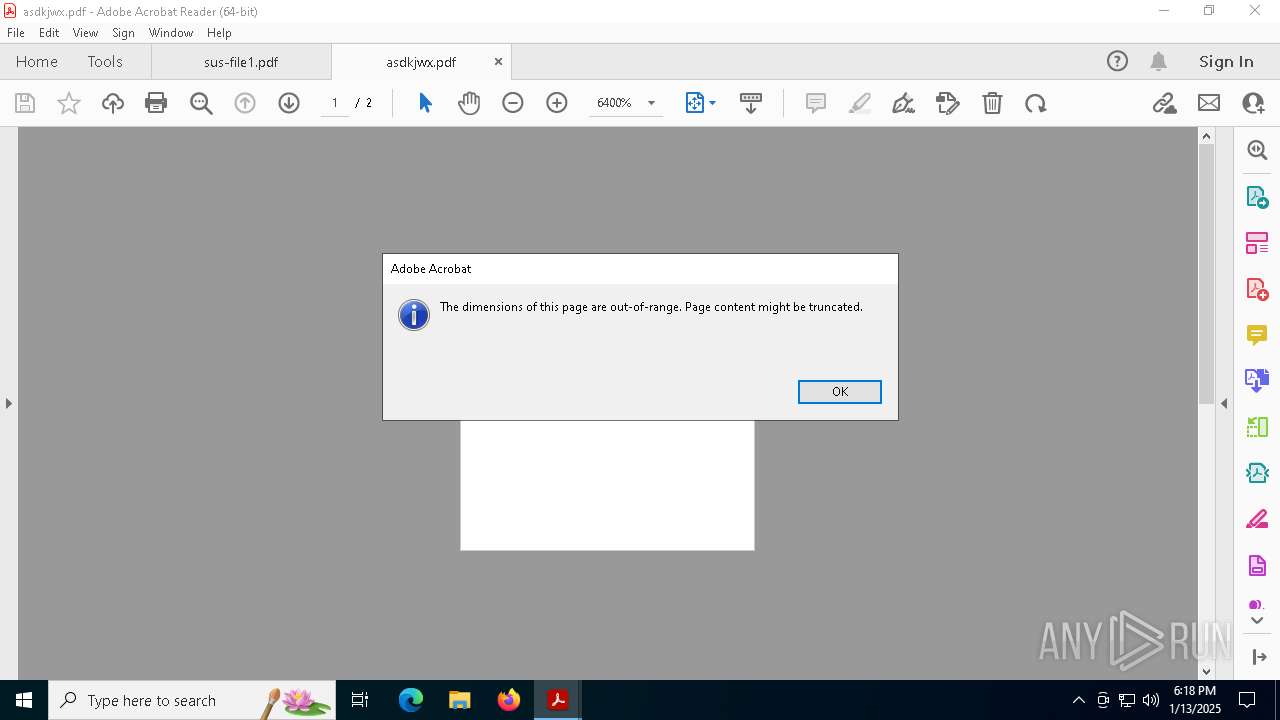
Task: Open Microsoft Edge from the taskbar
Action: (411, 700)
